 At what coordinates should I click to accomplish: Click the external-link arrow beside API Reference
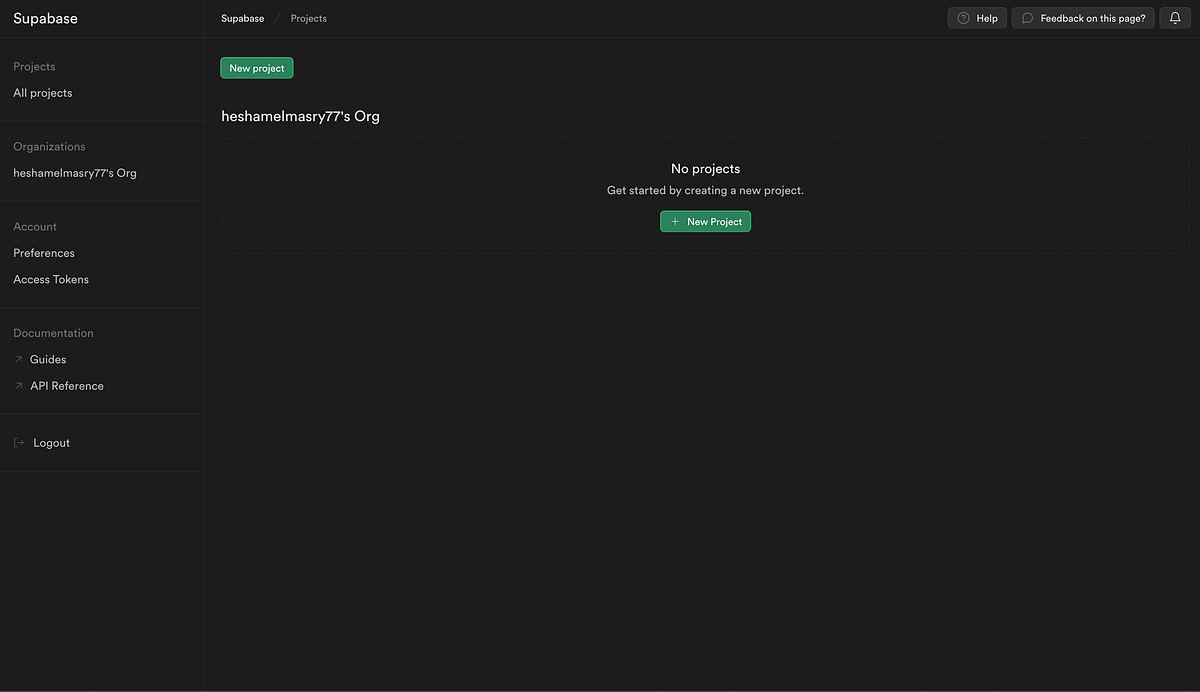tap(18, 384)
